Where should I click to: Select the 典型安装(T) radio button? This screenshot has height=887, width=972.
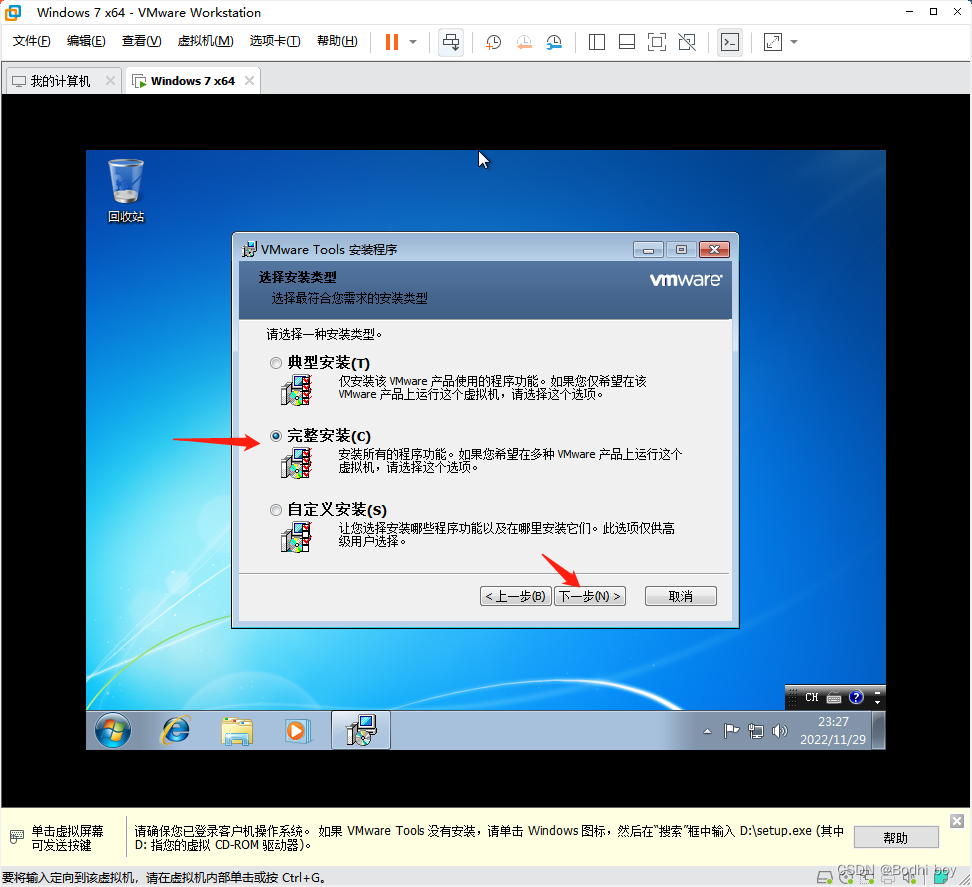tap(276, 363)
